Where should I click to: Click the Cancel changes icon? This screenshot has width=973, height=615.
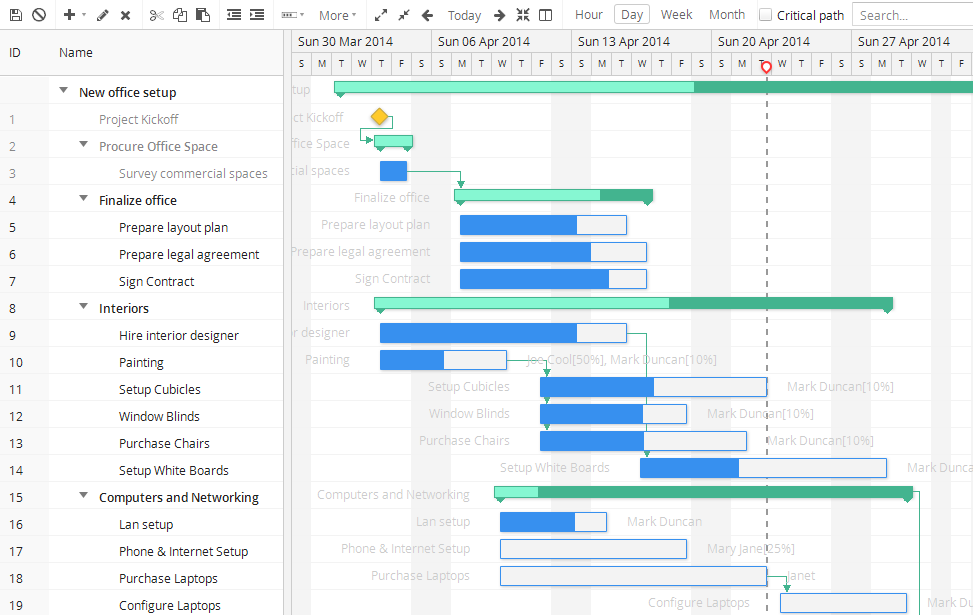tap(39, 15)
